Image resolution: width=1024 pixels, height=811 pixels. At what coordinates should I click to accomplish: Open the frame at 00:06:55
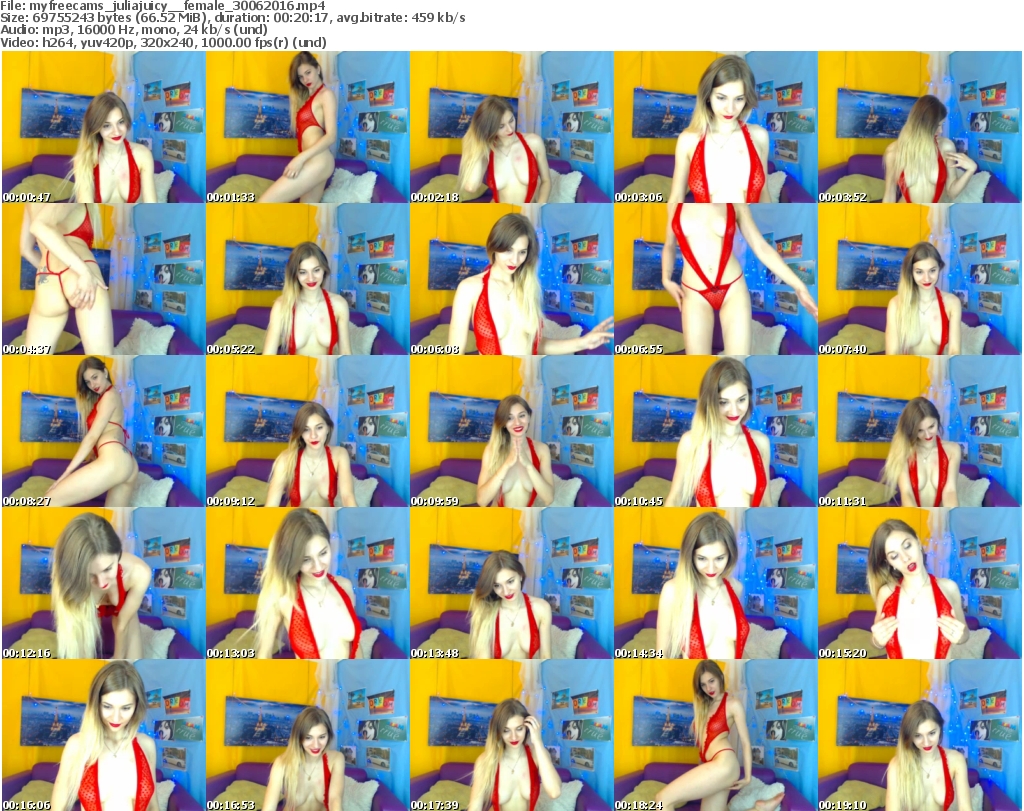715,279
